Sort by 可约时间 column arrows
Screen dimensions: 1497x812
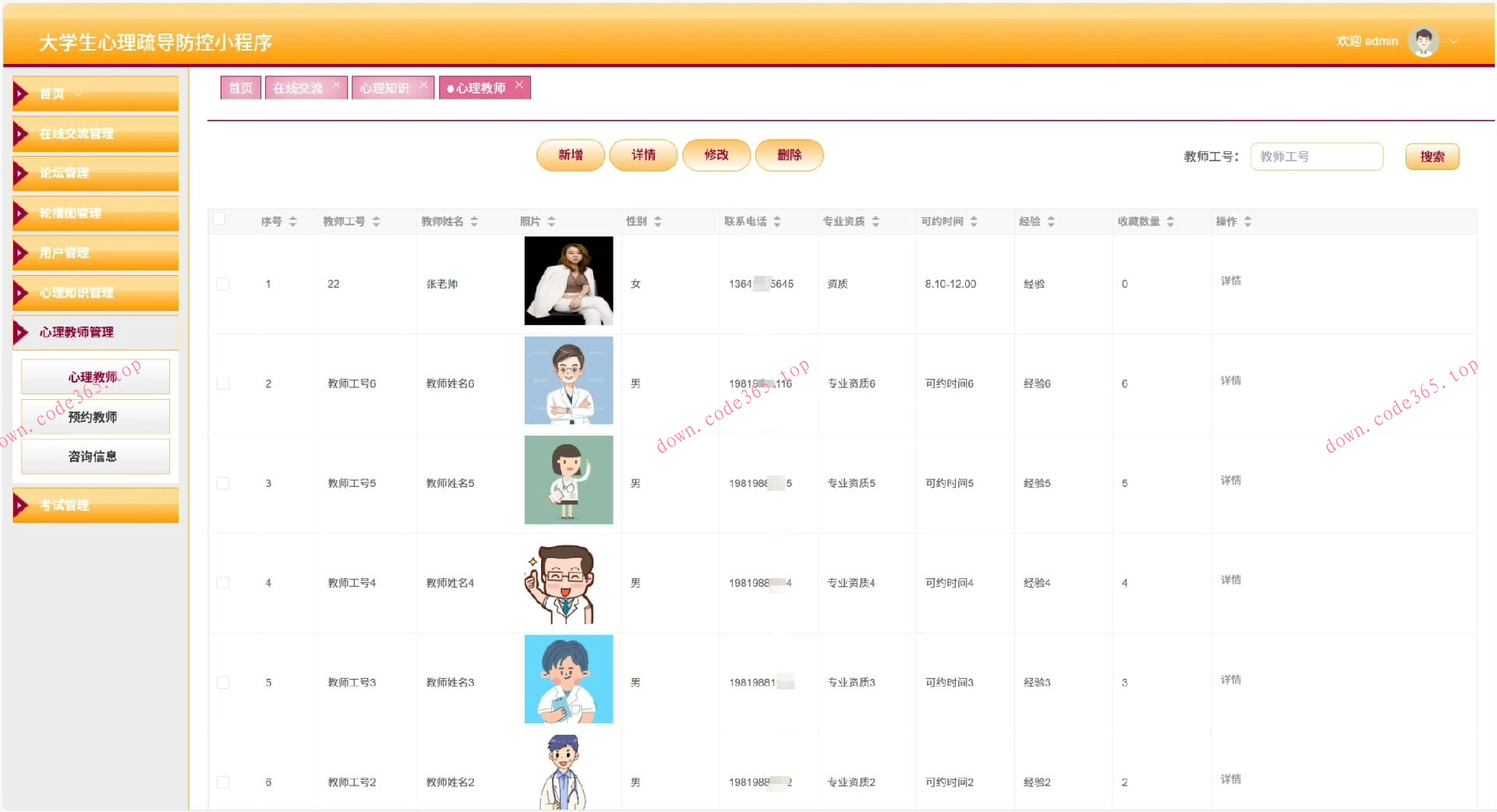(x=974, y=221)
